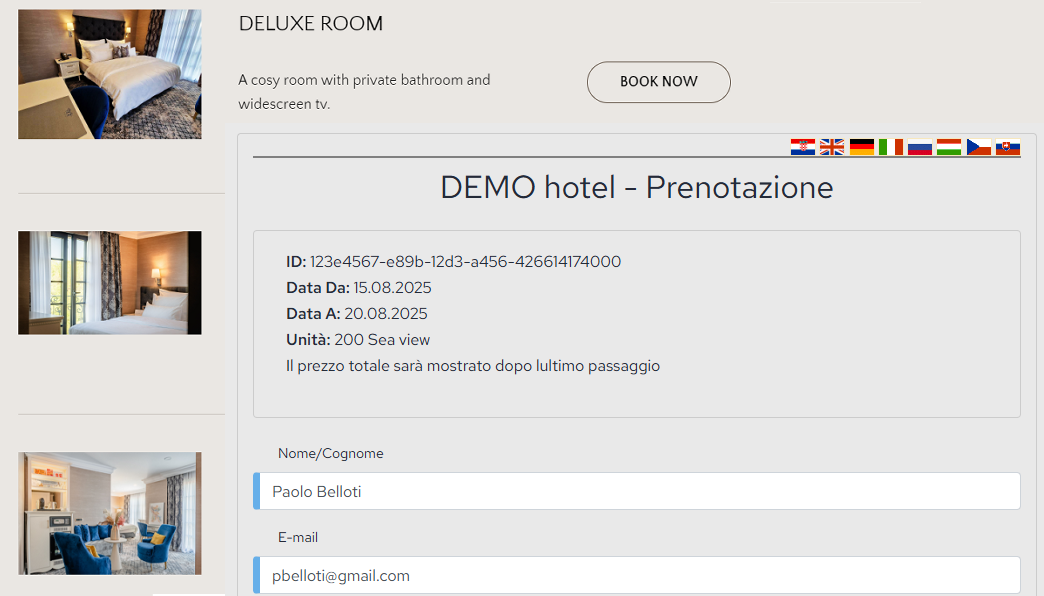Switch to Hungarian via the flag icon
Image resolution: width=1044 pixels, height=596 pixels.
coord(948,146)
